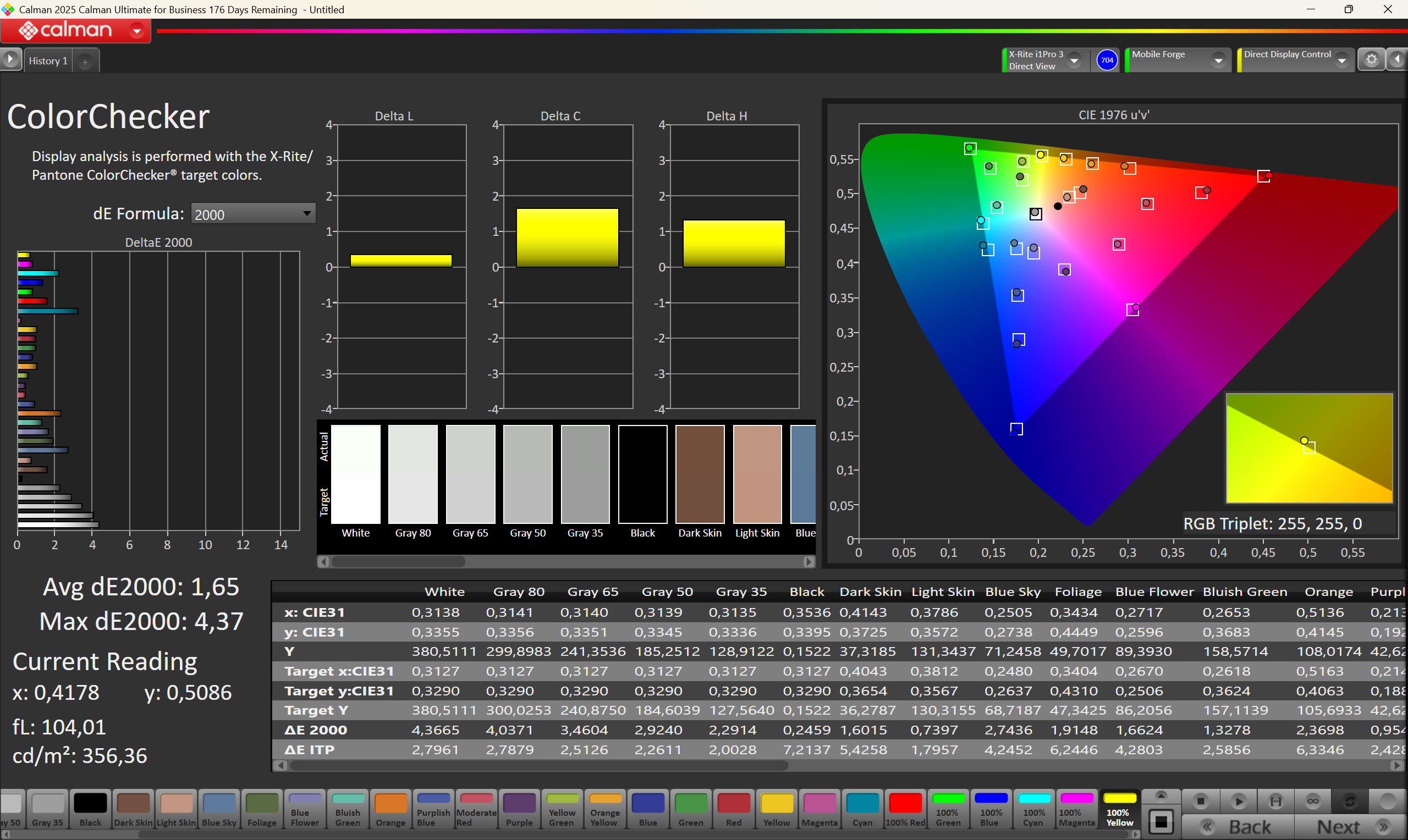Select the 100% Red color swatch
1408x840 pixels.
(905, 809)
